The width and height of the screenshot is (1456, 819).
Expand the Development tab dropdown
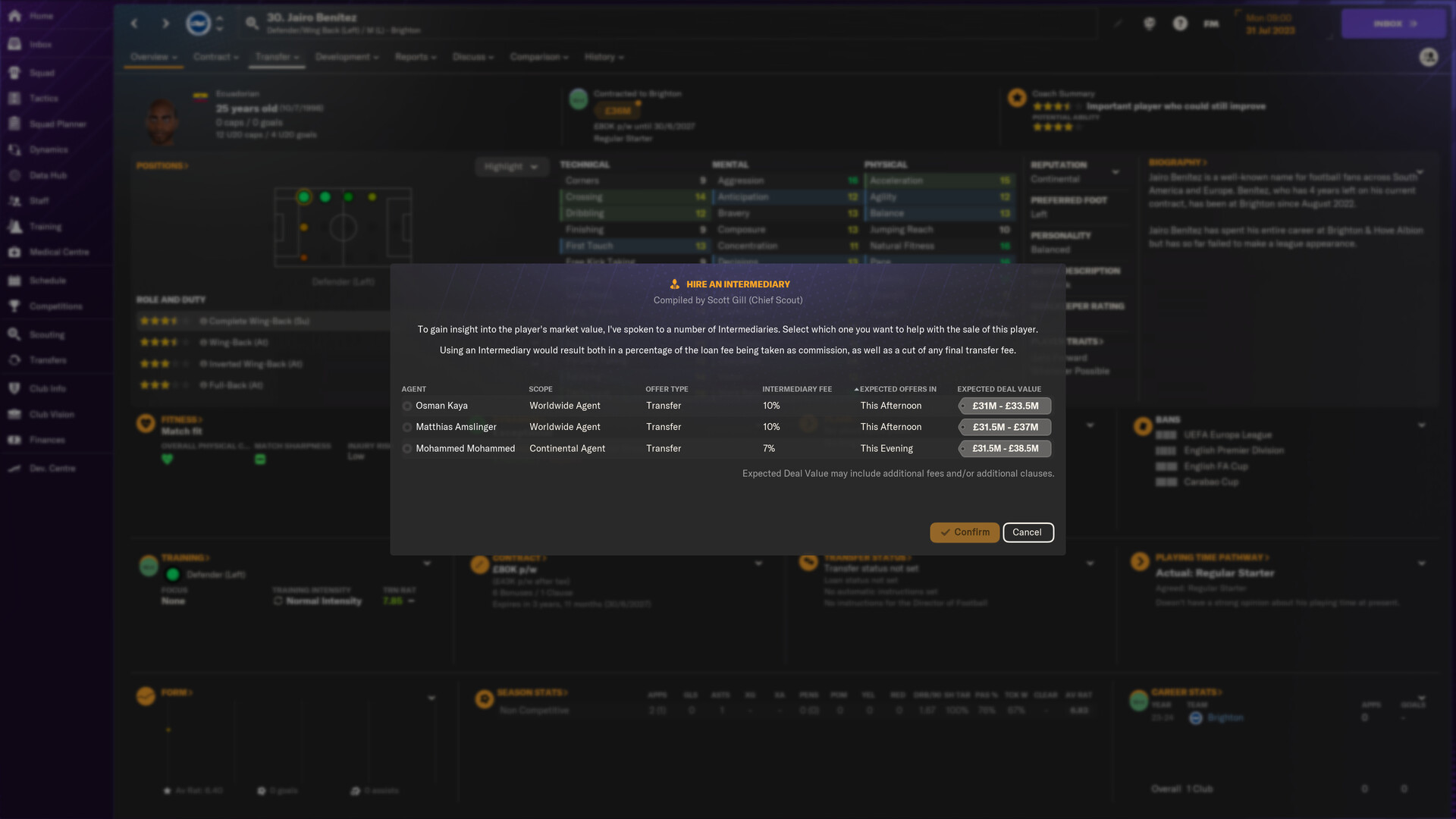346,57
